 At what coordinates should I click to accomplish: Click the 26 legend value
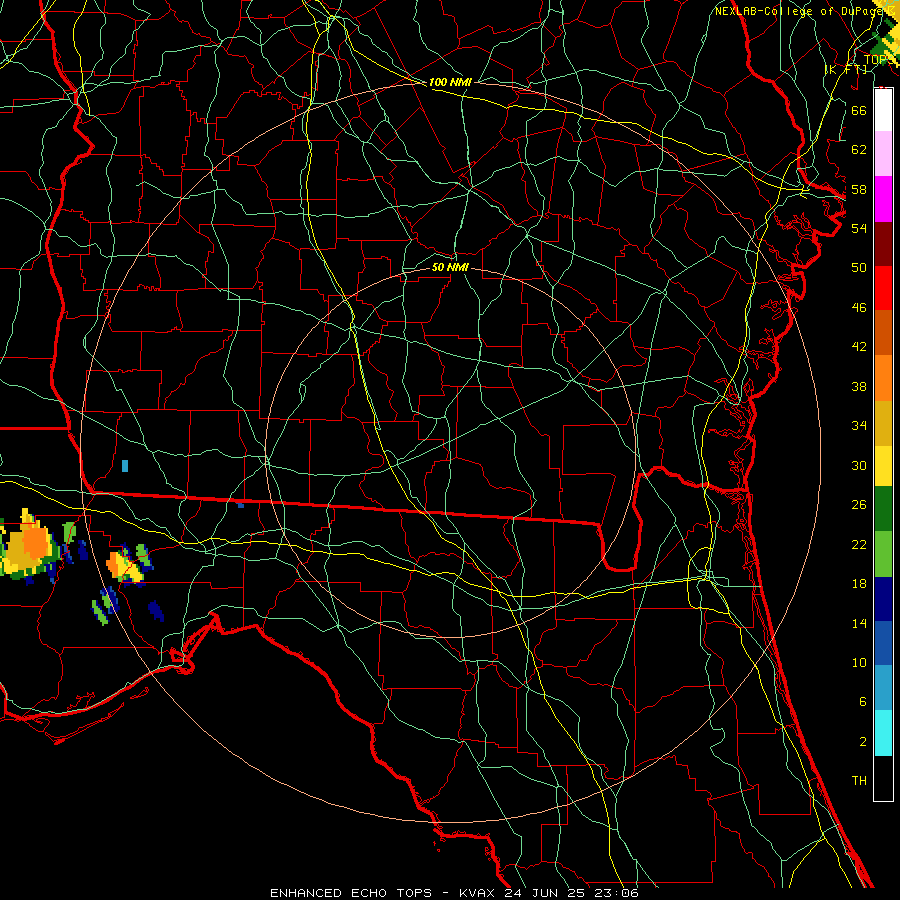[859, 505]
